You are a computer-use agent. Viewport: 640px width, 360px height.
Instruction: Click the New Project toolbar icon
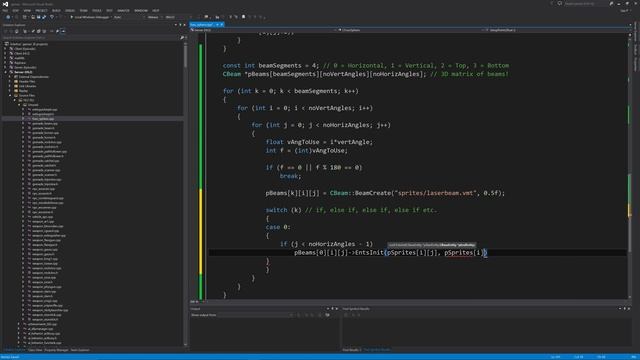click(x=24, y=17)
